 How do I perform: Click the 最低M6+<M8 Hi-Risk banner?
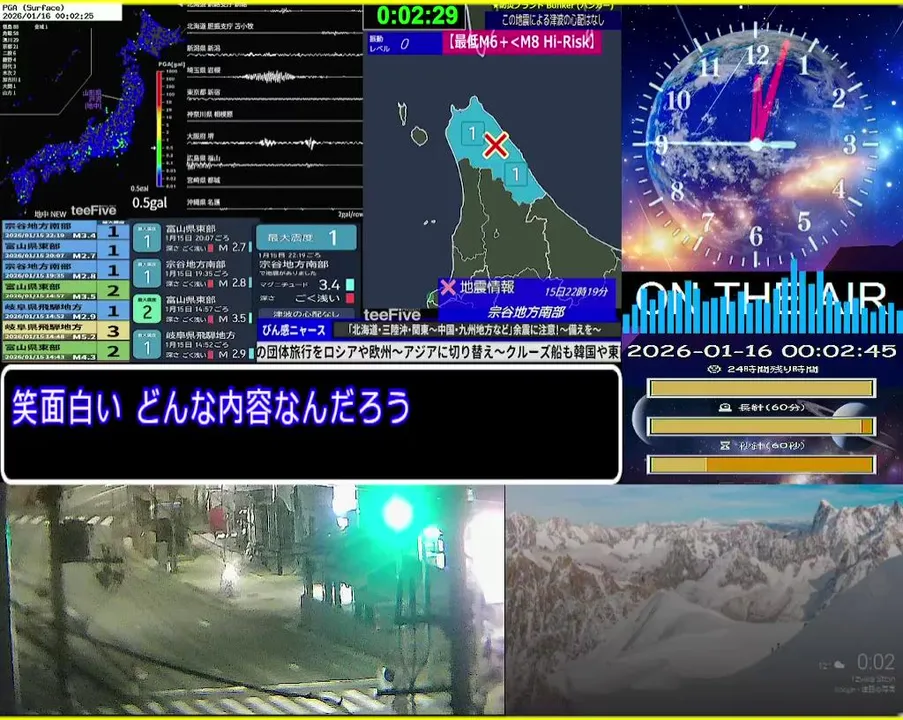[x=522, y=42]
